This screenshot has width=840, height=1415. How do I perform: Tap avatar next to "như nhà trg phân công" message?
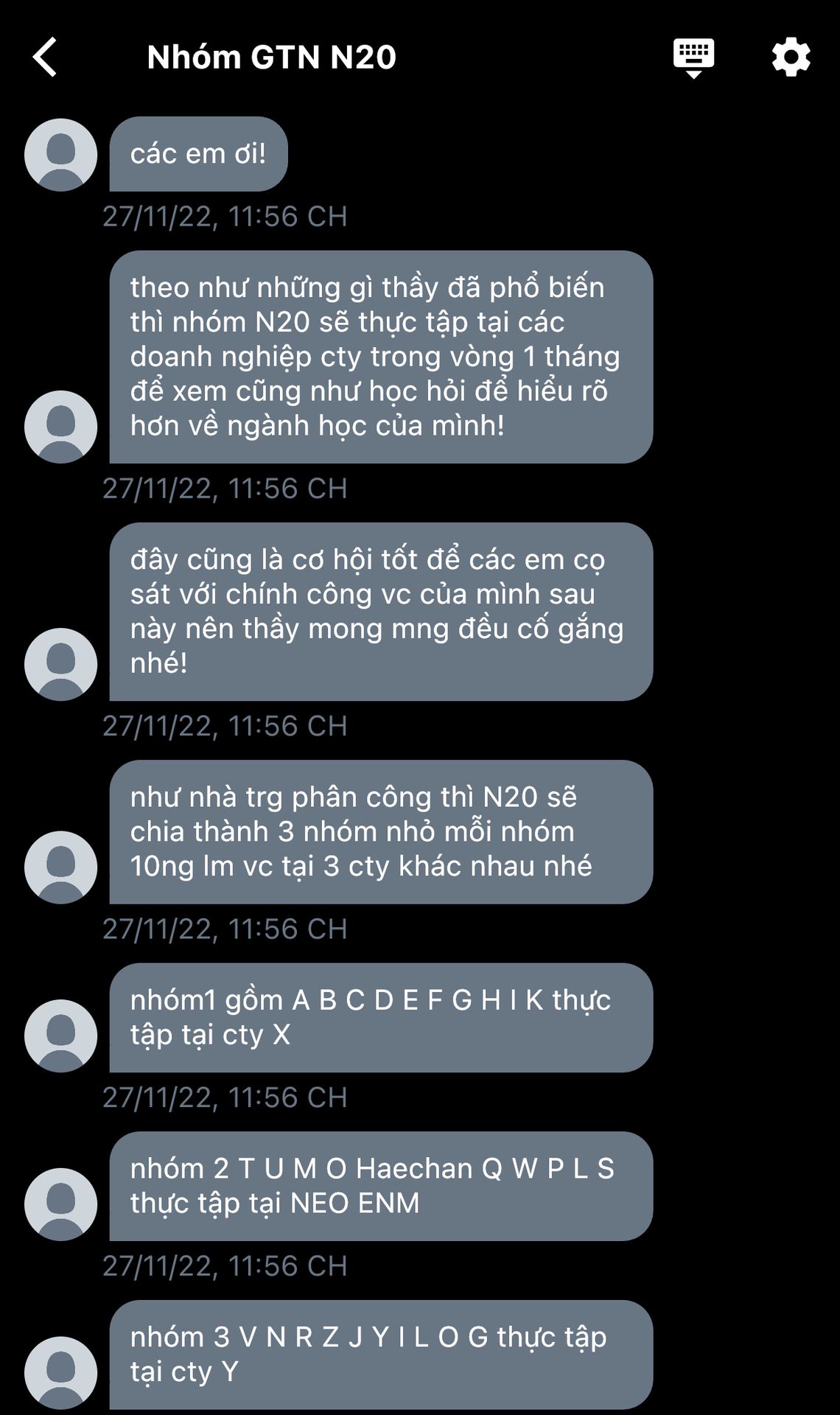coord(60,867)
